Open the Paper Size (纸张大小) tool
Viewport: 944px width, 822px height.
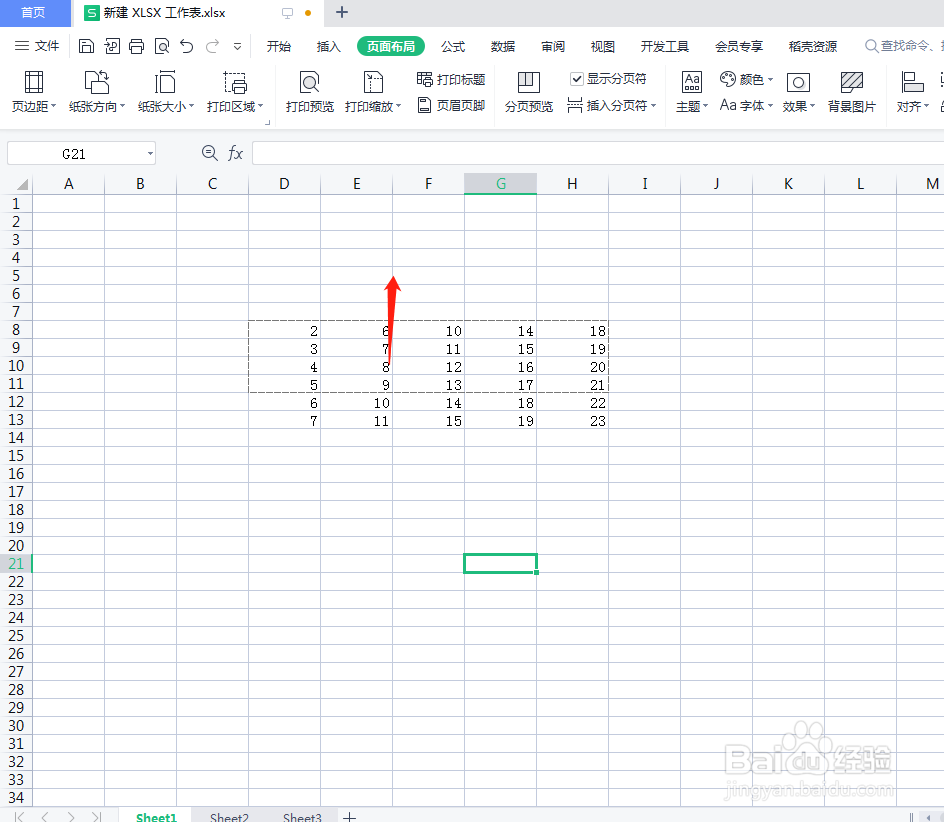[166, 92]
